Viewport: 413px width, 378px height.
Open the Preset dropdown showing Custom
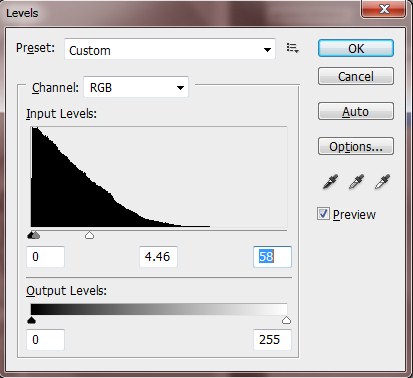[170, 49]
